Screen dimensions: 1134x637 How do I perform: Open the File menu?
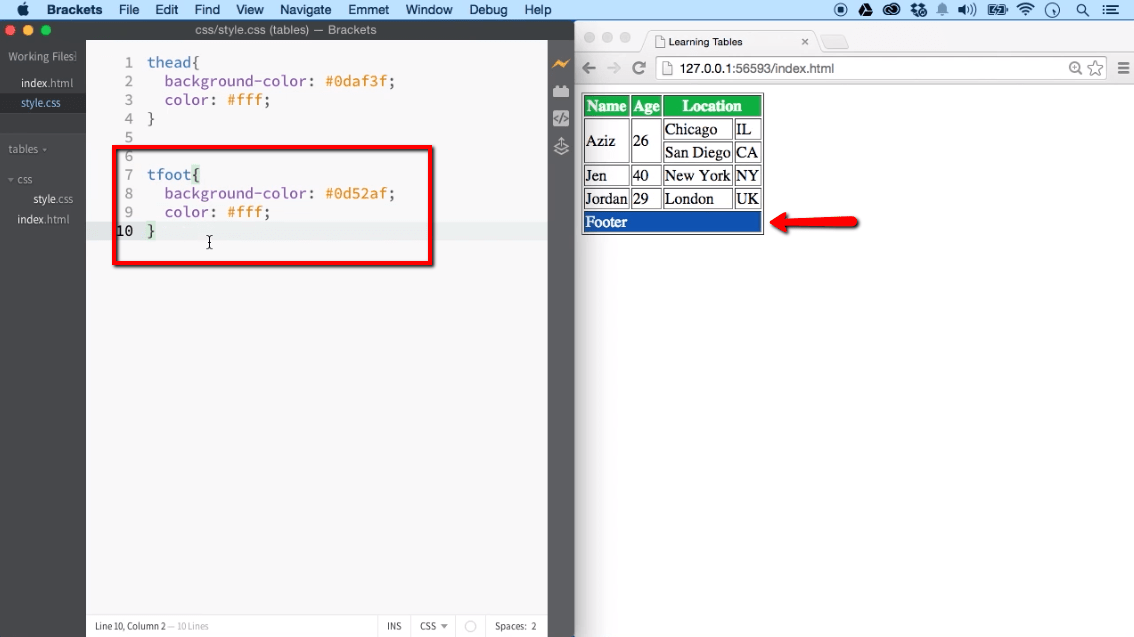coord(129,9)
